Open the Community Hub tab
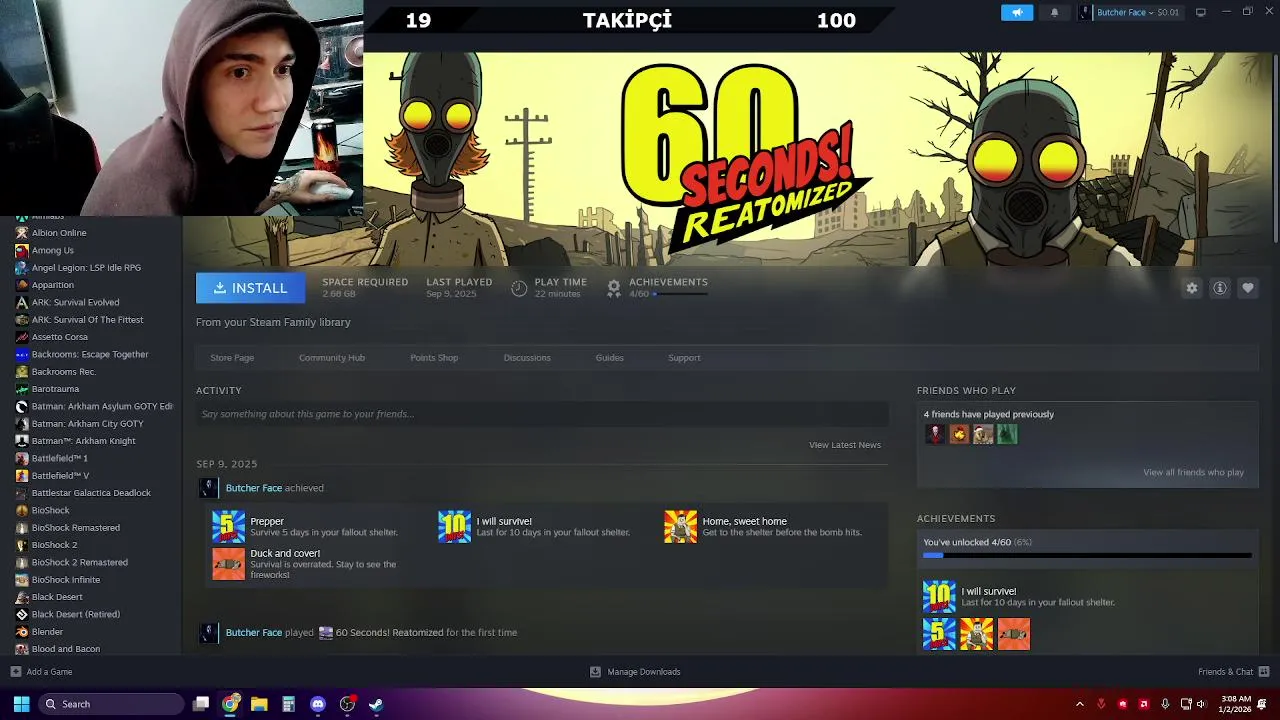1280x720 pixels. point(332,358)
